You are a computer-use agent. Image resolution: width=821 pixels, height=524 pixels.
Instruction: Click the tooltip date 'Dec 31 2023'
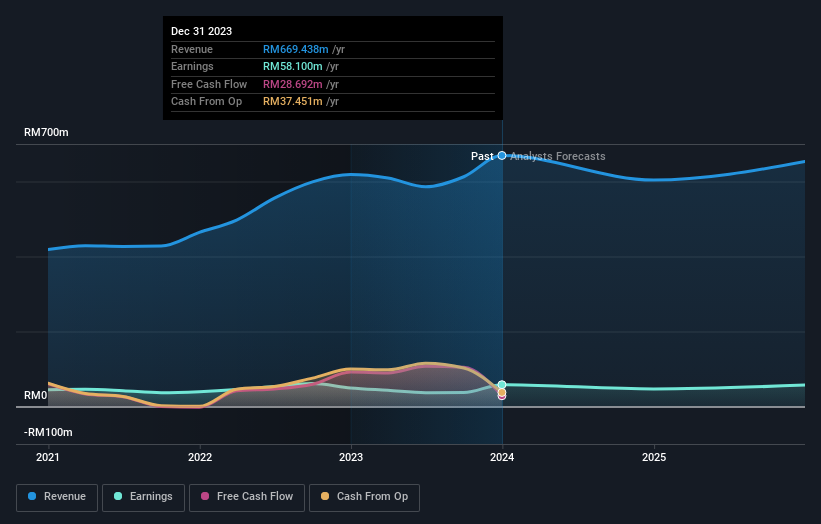tap(202, 31)
